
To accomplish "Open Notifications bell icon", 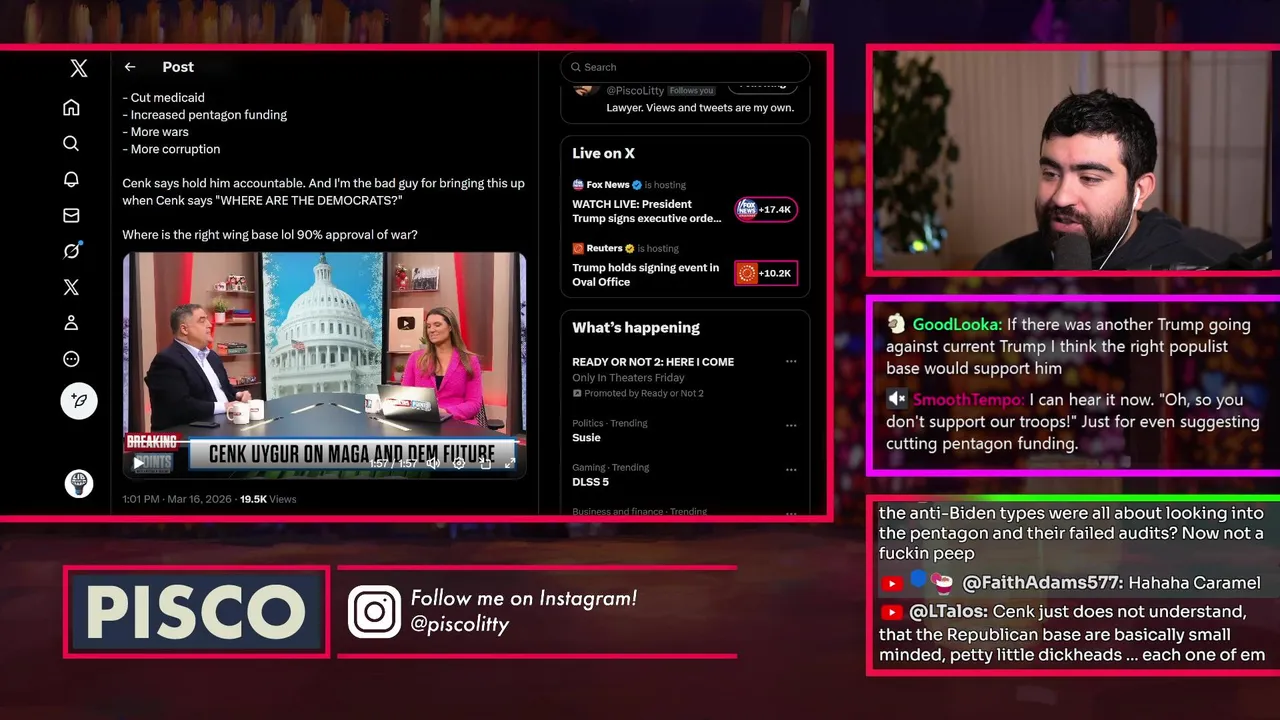I will pos(71,179).
